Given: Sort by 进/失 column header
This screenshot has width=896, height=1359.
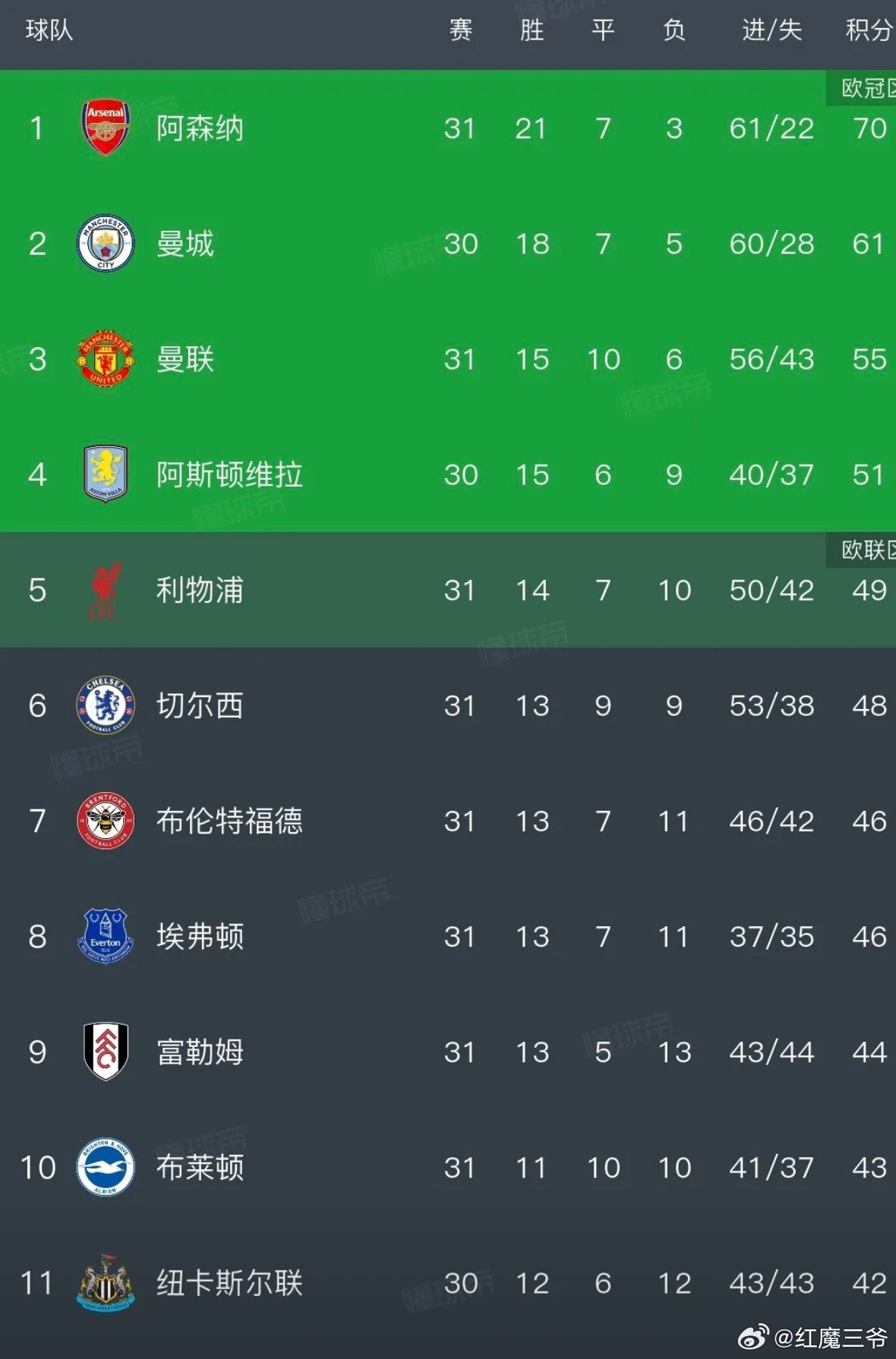Looking at the screenshot, I should coord(771,30).
